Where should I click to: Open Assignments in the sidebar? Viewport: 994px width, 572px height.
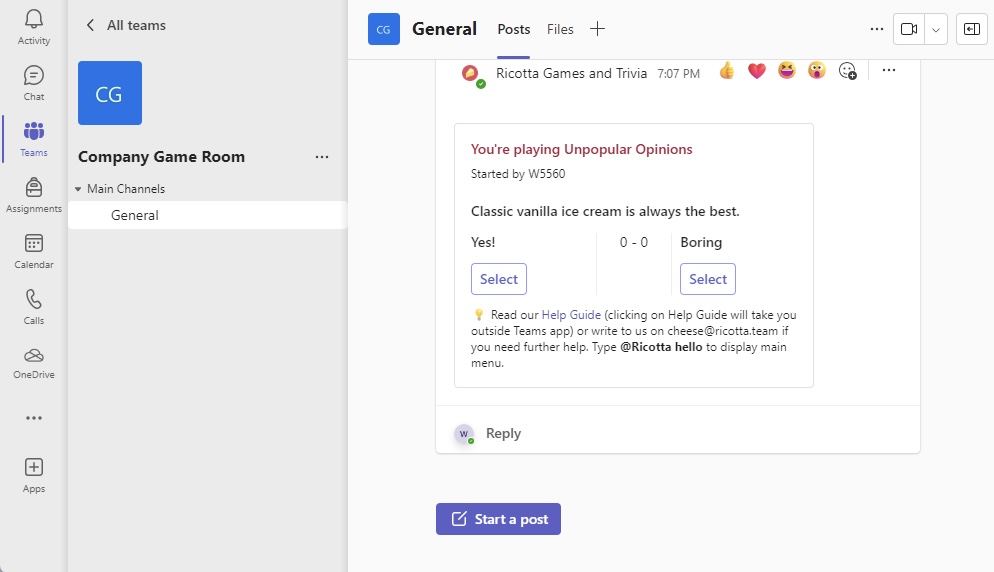pyautogui.click(x=34, y=195)
